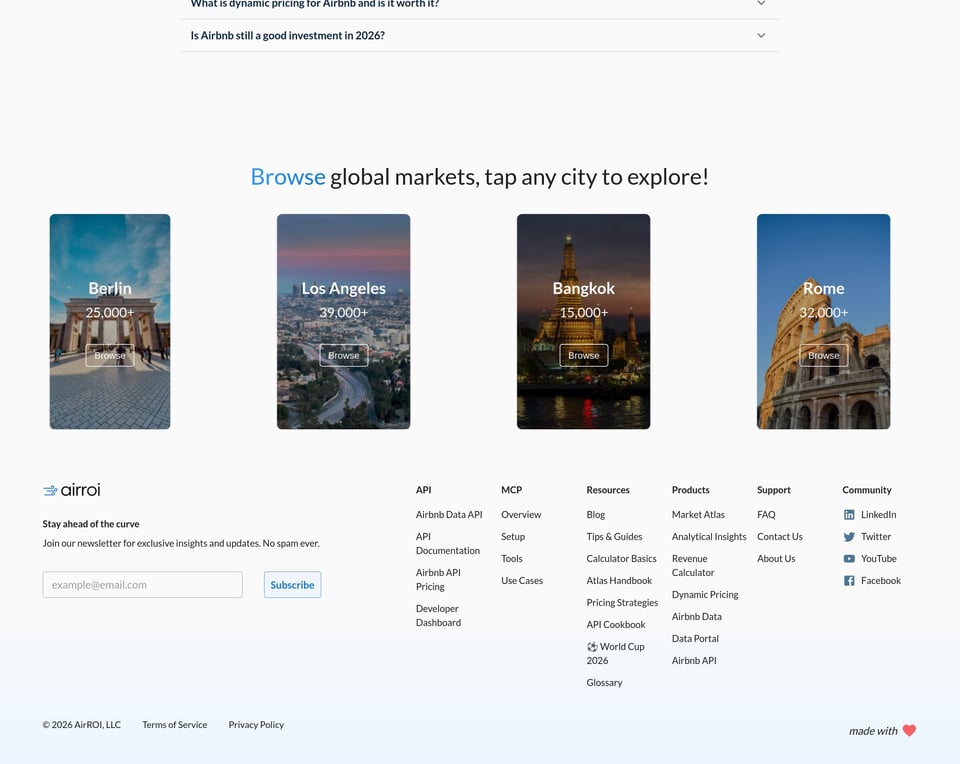This screenshot has width=960, height=764.
Task: Browse the Bangkok market card button
Action: (583, 355)
